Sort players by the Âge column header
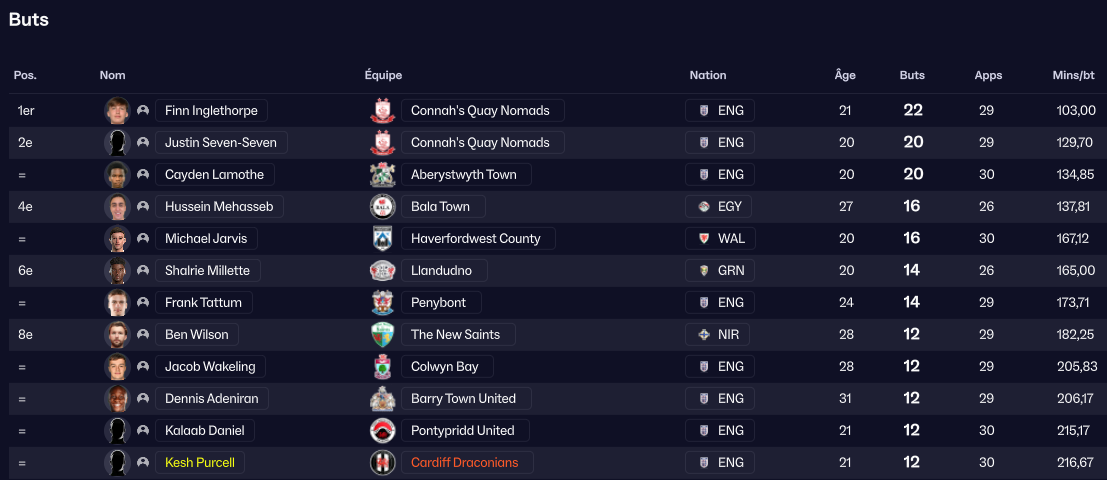 click(x=846, y=75)
